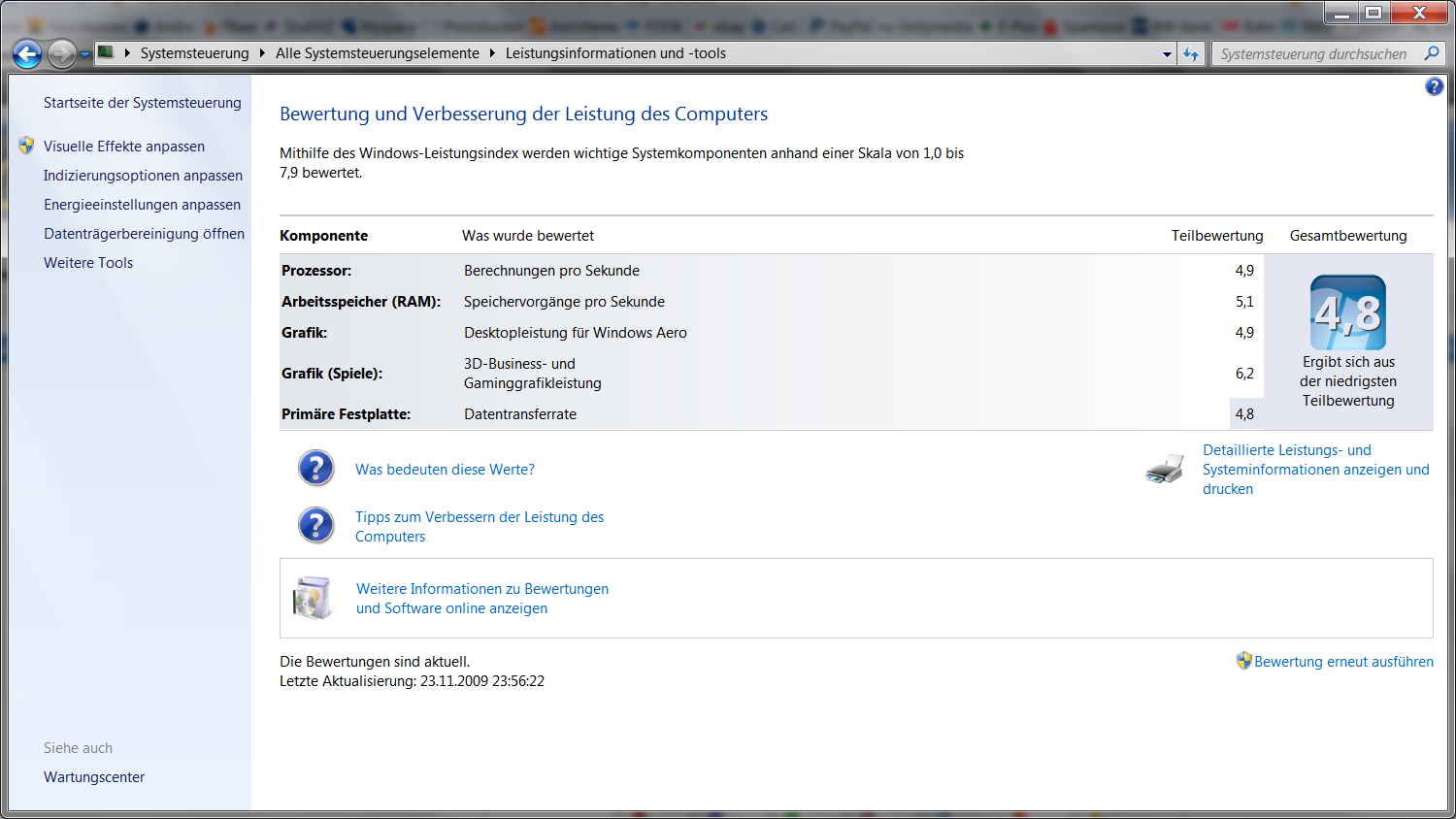Open Weitere Tools
This screenshot has height=819, width=1456.
click(x=88, y=263)
